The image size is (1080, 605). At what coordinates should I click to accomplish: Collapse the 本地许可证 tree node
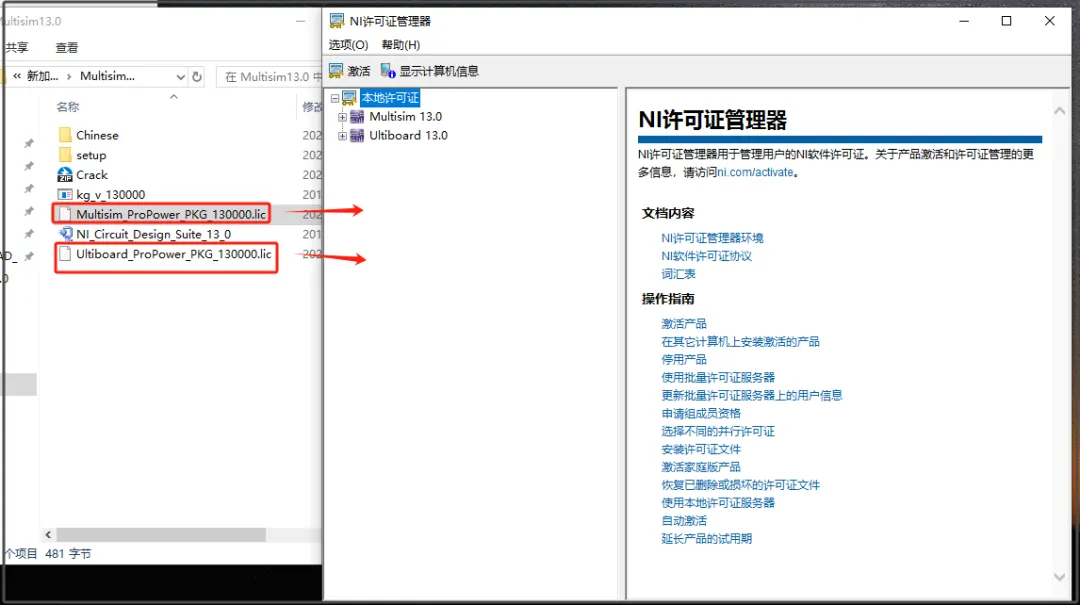(x=335, y=98)
